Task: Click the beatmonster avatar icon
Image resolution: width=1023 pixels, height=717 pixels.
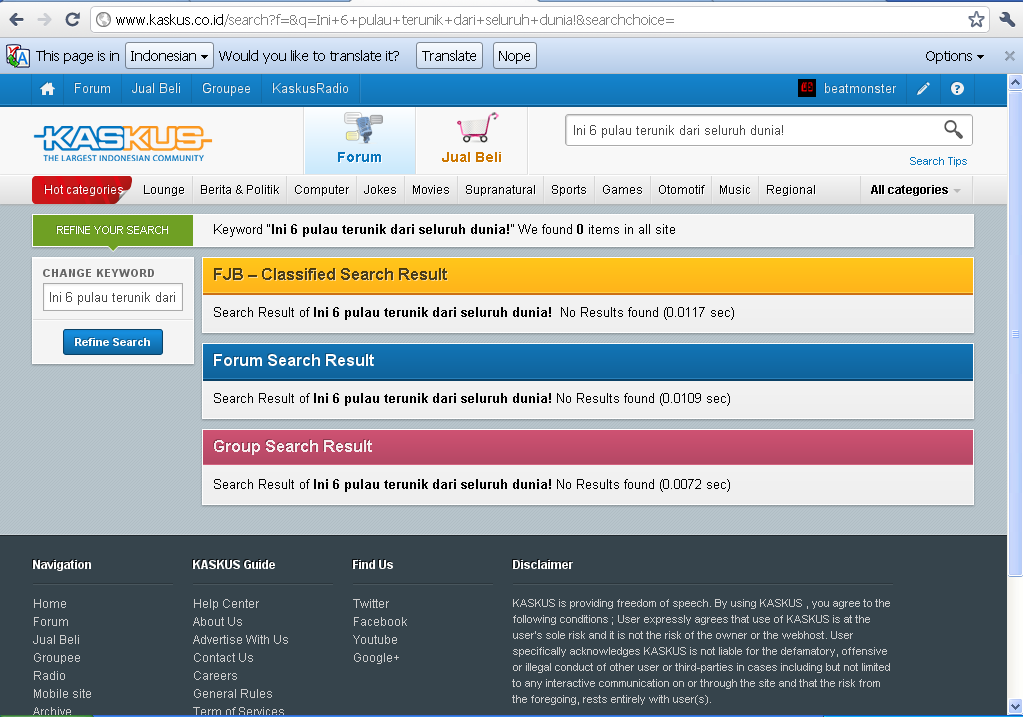Action: tap(807, 88)
